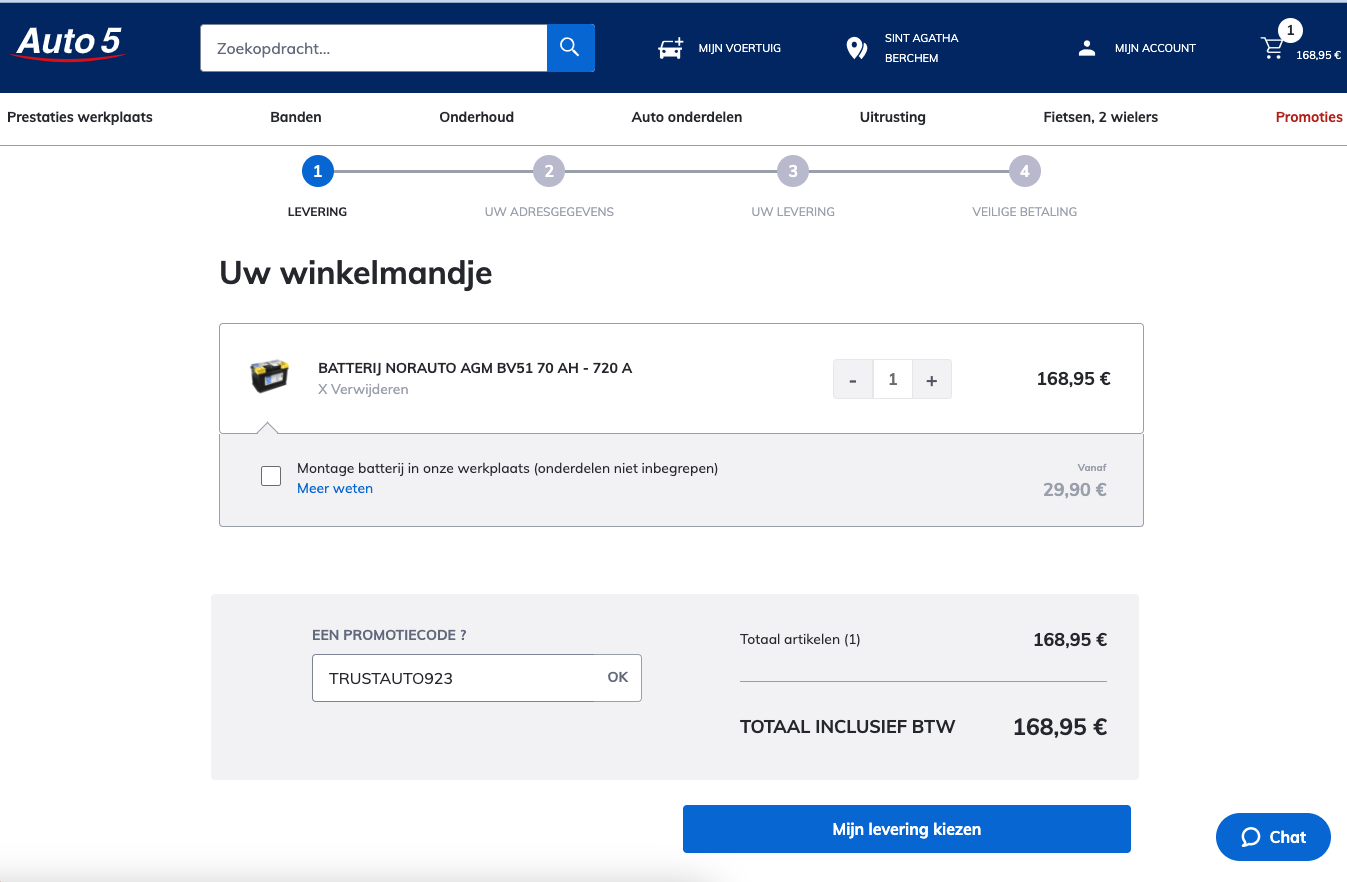Open Fietsen, 2 wielers menu
The width and height of the screenshot is (1347, 882).
(x=1101, y=117)
